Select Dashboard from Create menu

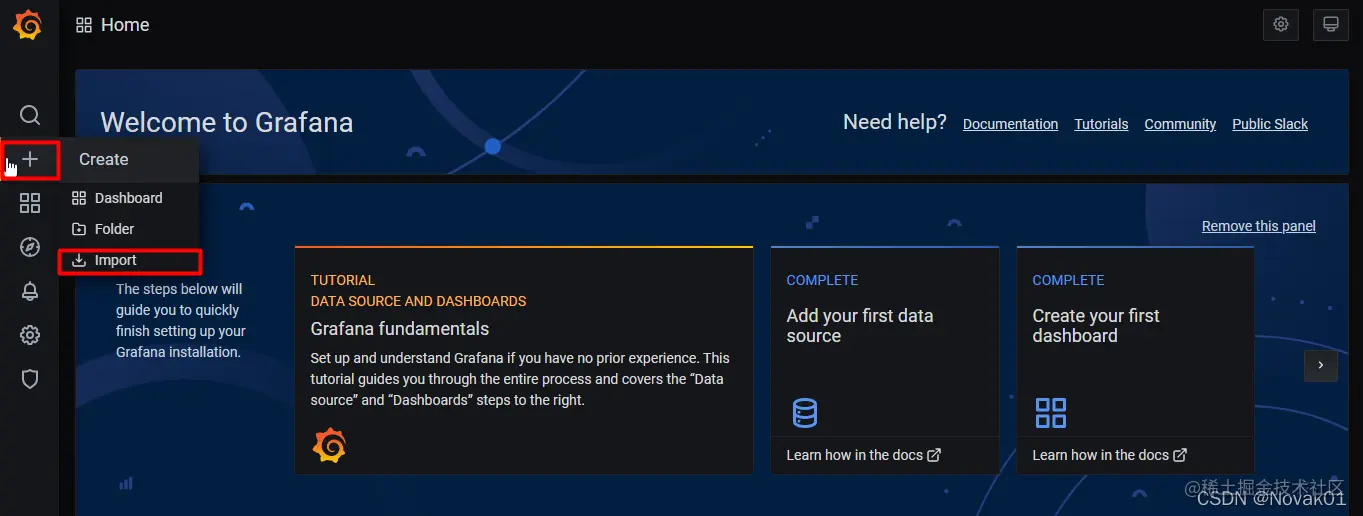(129, 198)
